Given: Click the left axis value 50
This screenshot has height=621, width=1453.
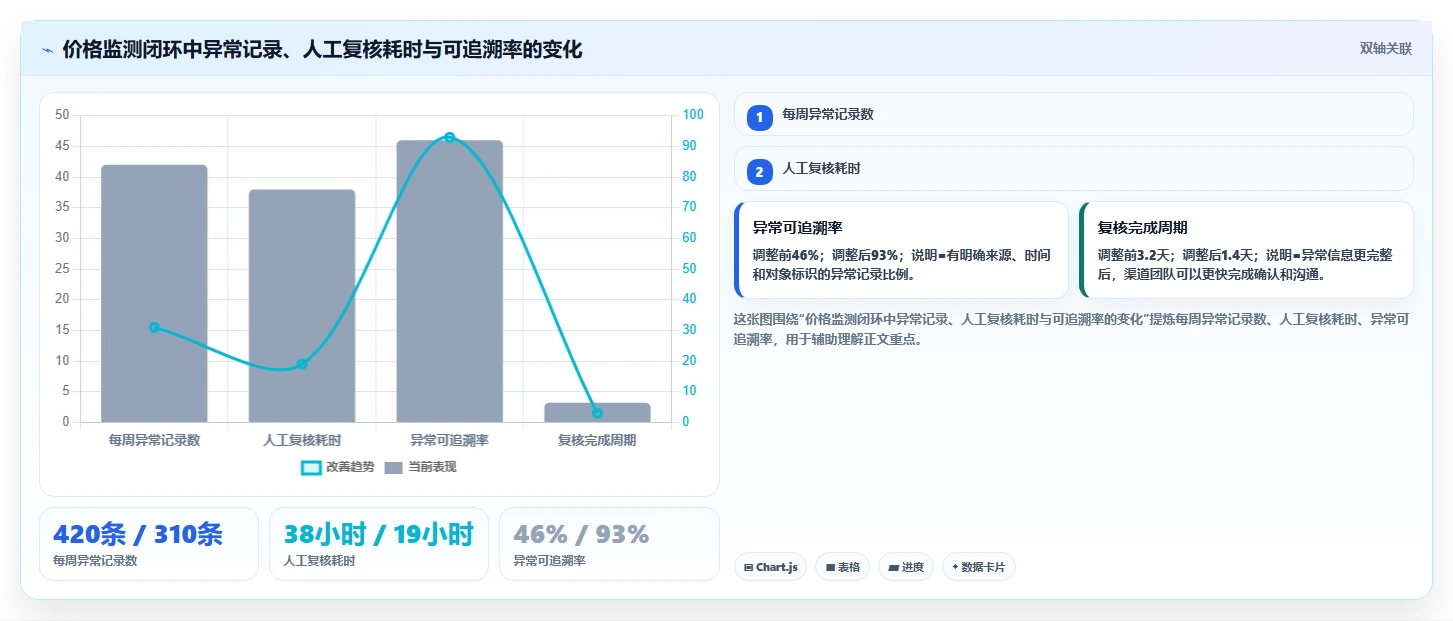Looking at the screenshot, I should (62, 115).
